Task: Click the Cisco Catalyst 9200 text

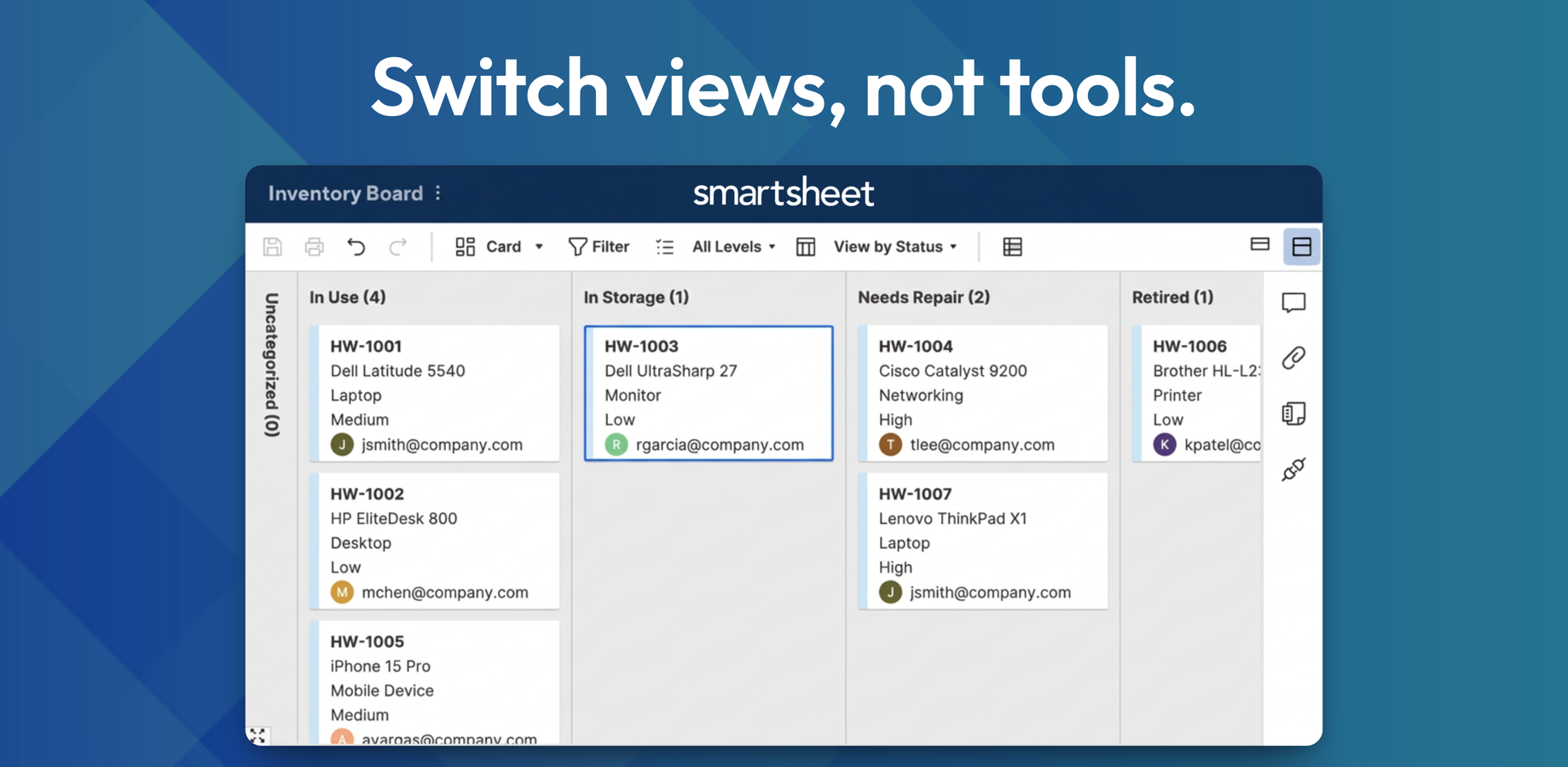Action: [953, 371]
